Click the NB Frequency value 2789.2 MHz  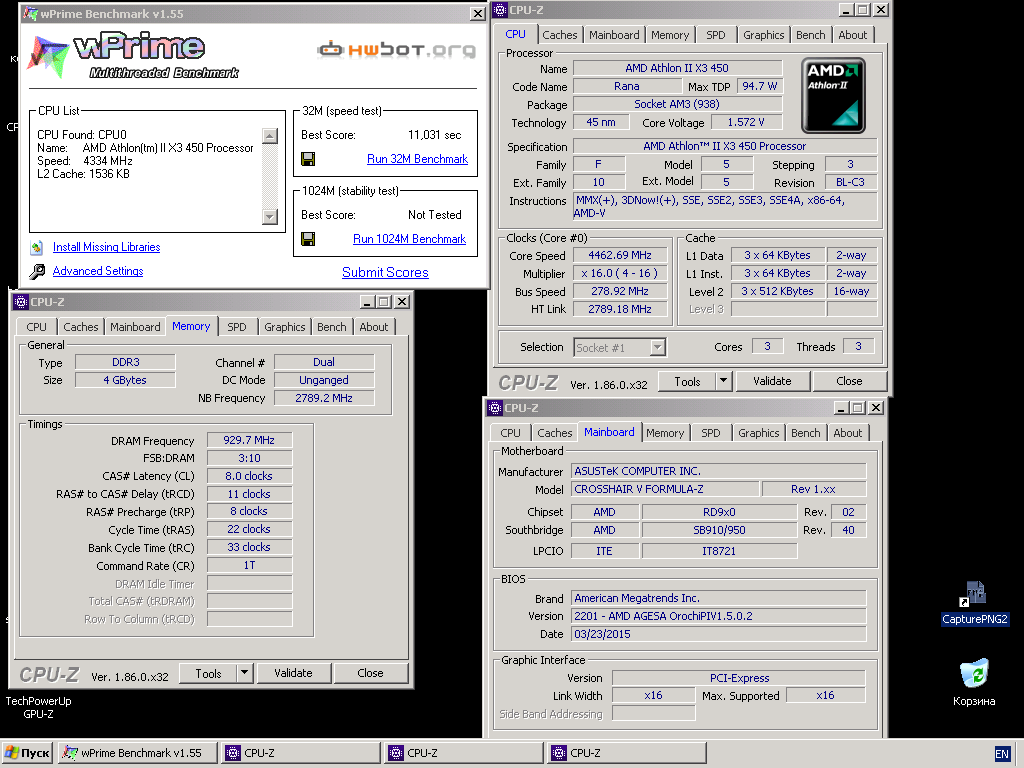(324, 398)
